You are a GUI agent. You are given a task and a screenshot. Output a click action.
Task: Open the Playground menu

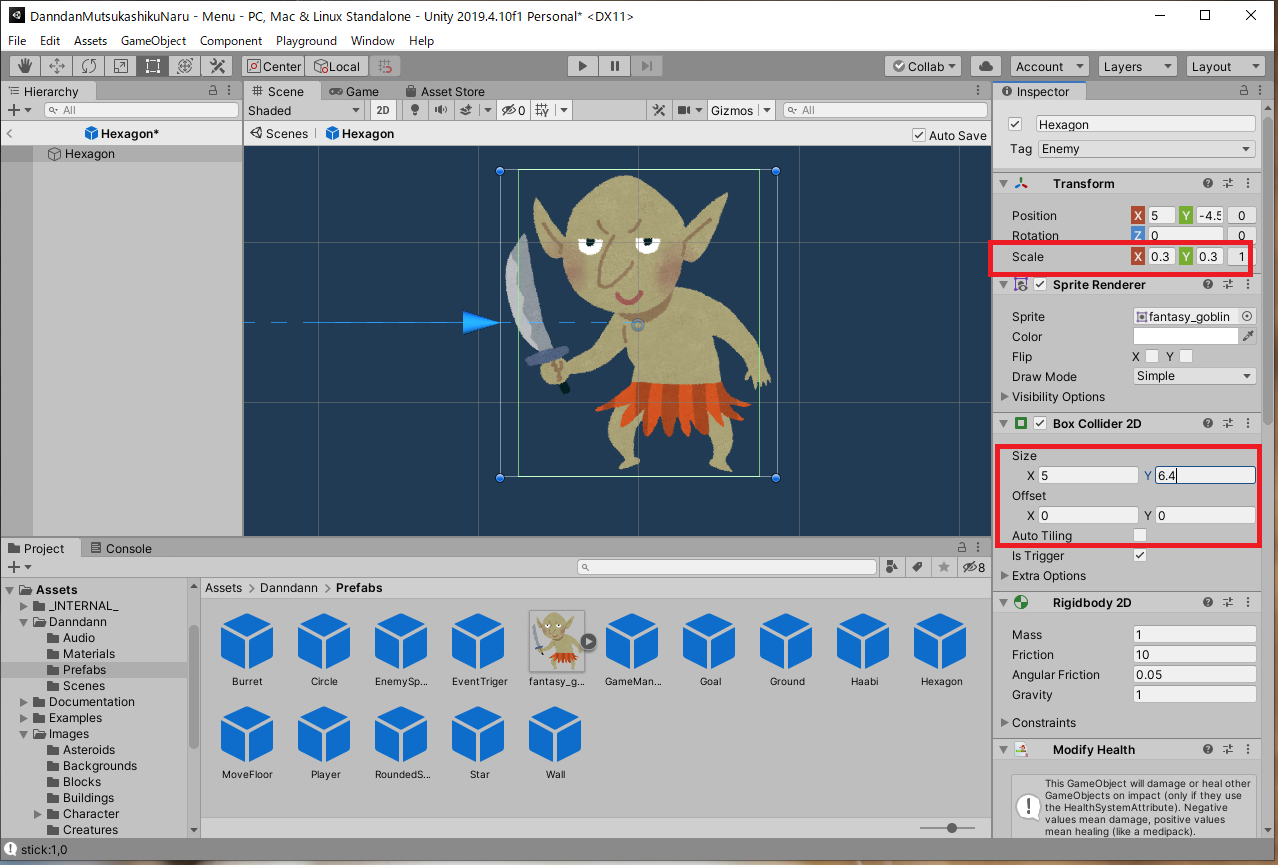pos(306,41)
